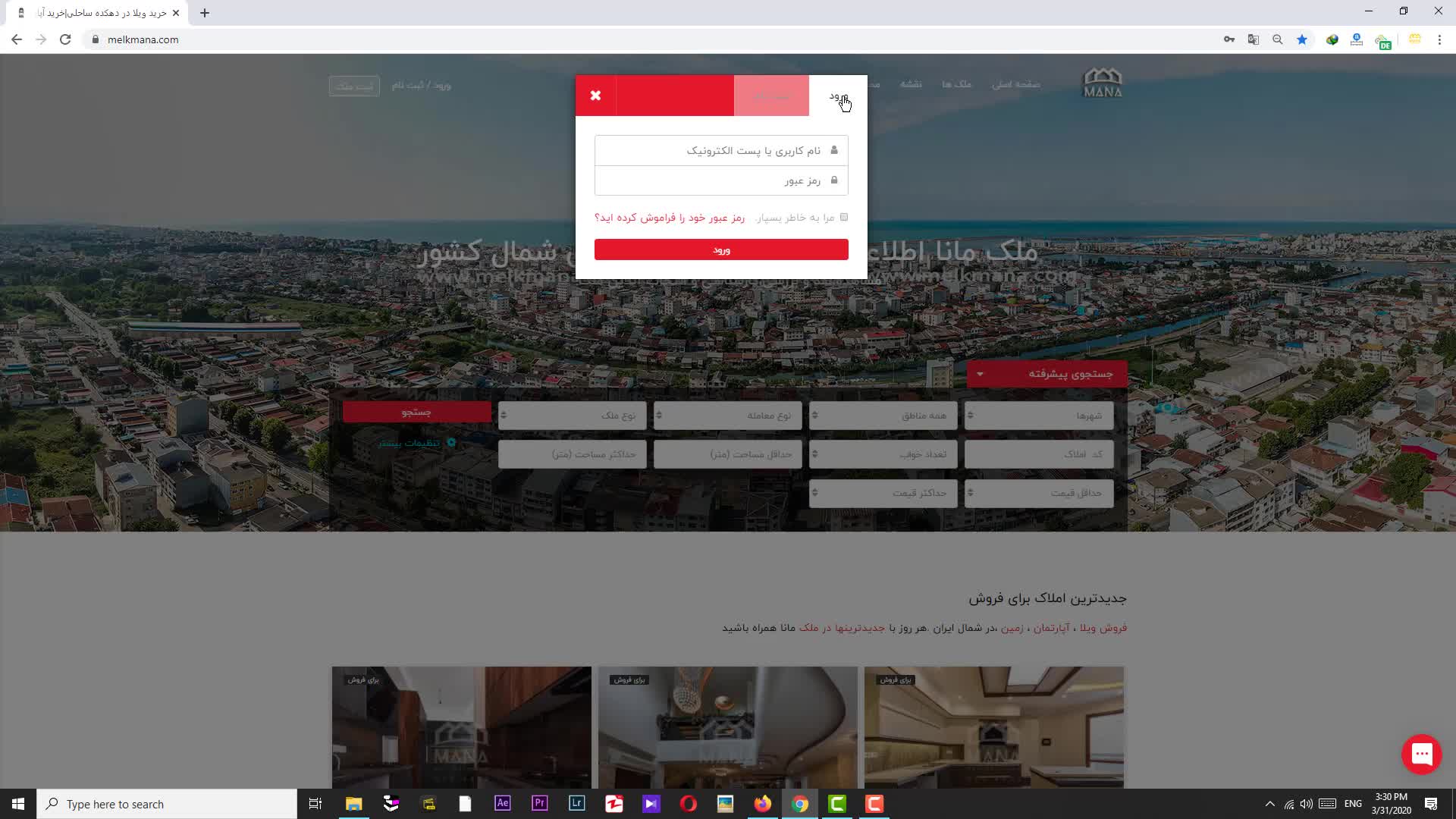Viewport: 1456px width, 819px height.
Task: Click the MANA logo icon
Action: pos(1102,83)
